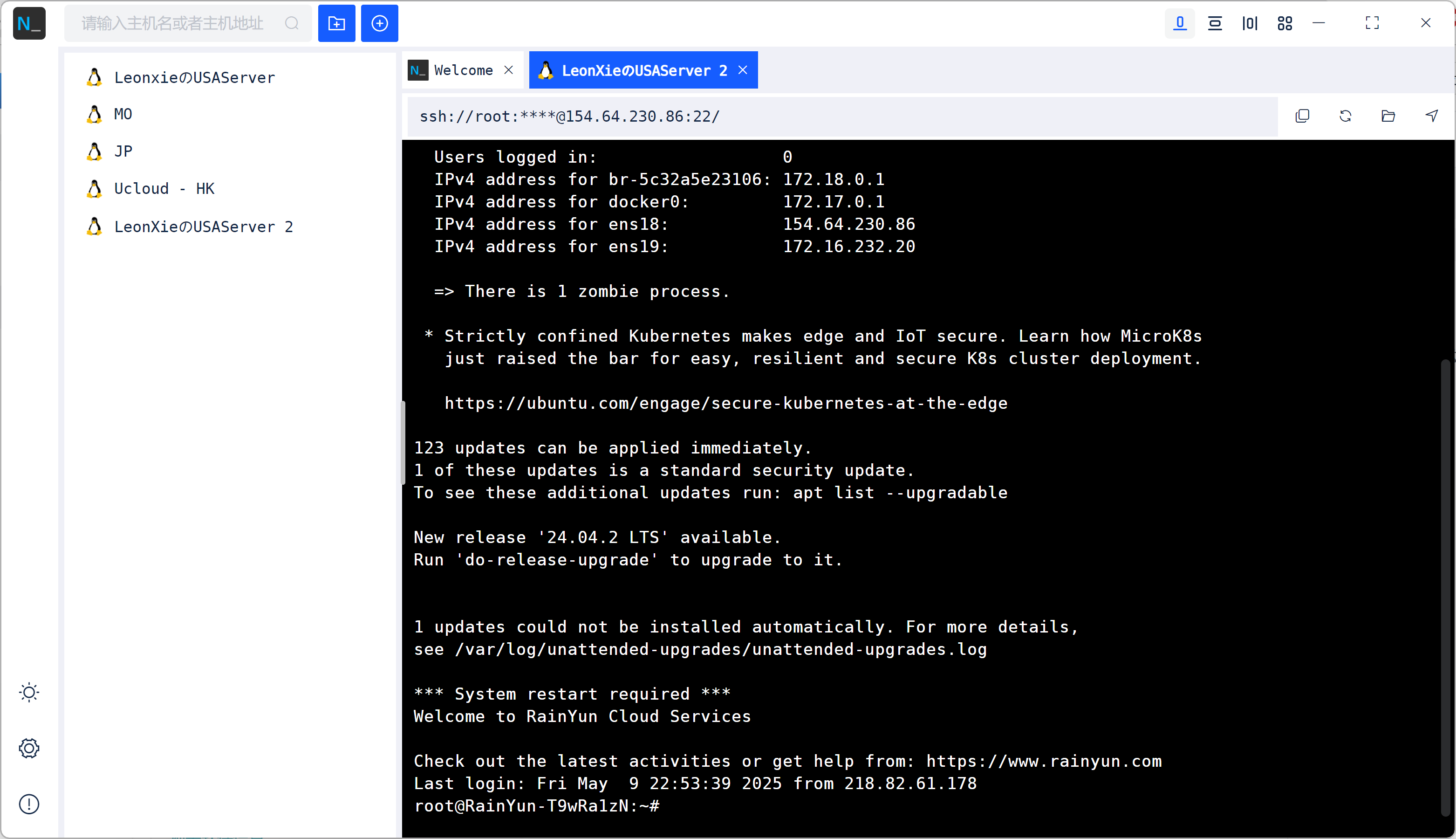Click the copy session icon

(x=1302, y=117)
